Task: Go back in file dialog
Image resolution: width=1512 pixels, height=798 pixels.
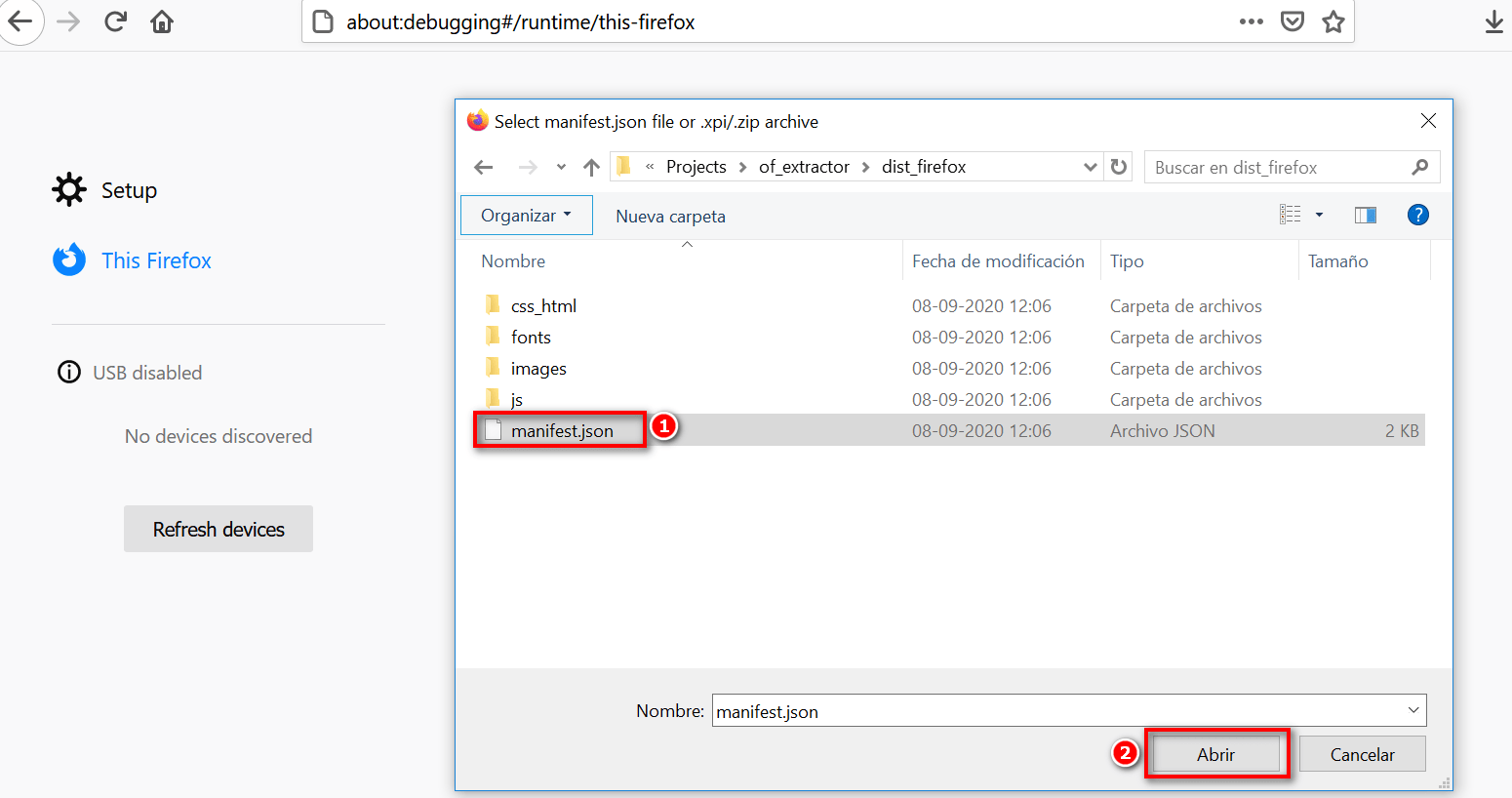Action: [x=484, y=167]
